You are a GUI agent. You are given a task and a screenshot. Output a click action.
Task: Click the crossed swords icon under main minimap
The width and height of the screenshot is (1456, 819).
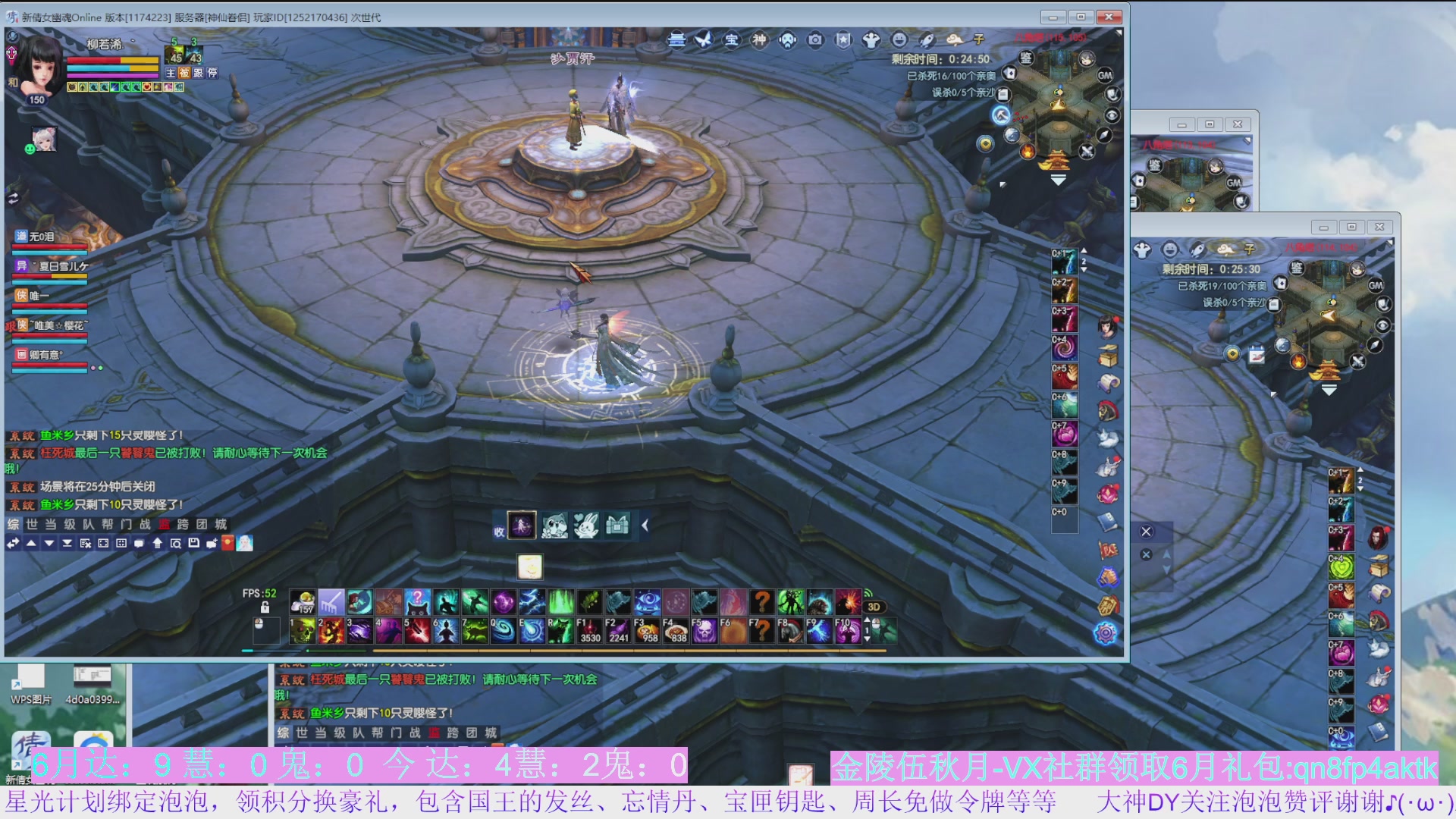[x=1087, y=151]
